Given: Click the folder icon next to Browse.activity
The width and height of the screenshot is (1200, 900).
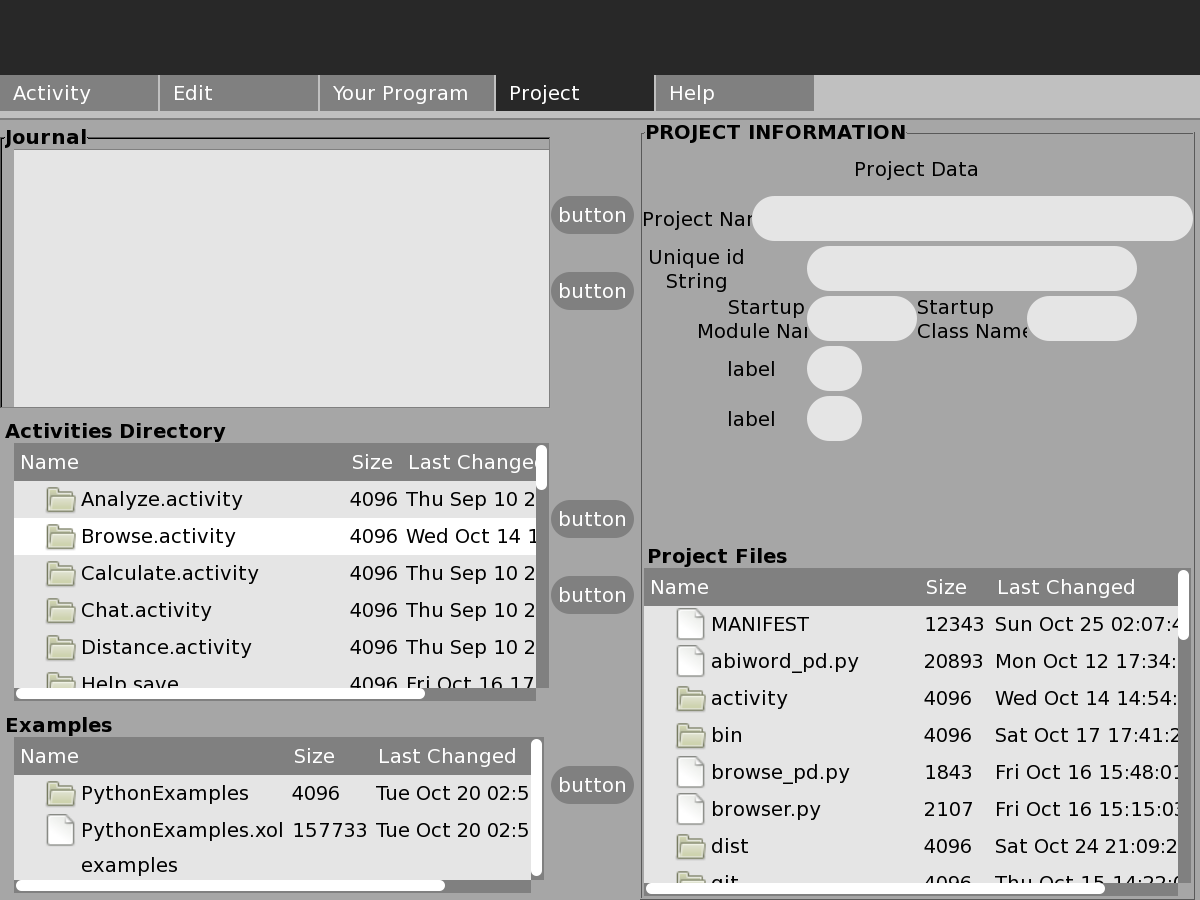Looking at the screenshot, I should (61, 537).
